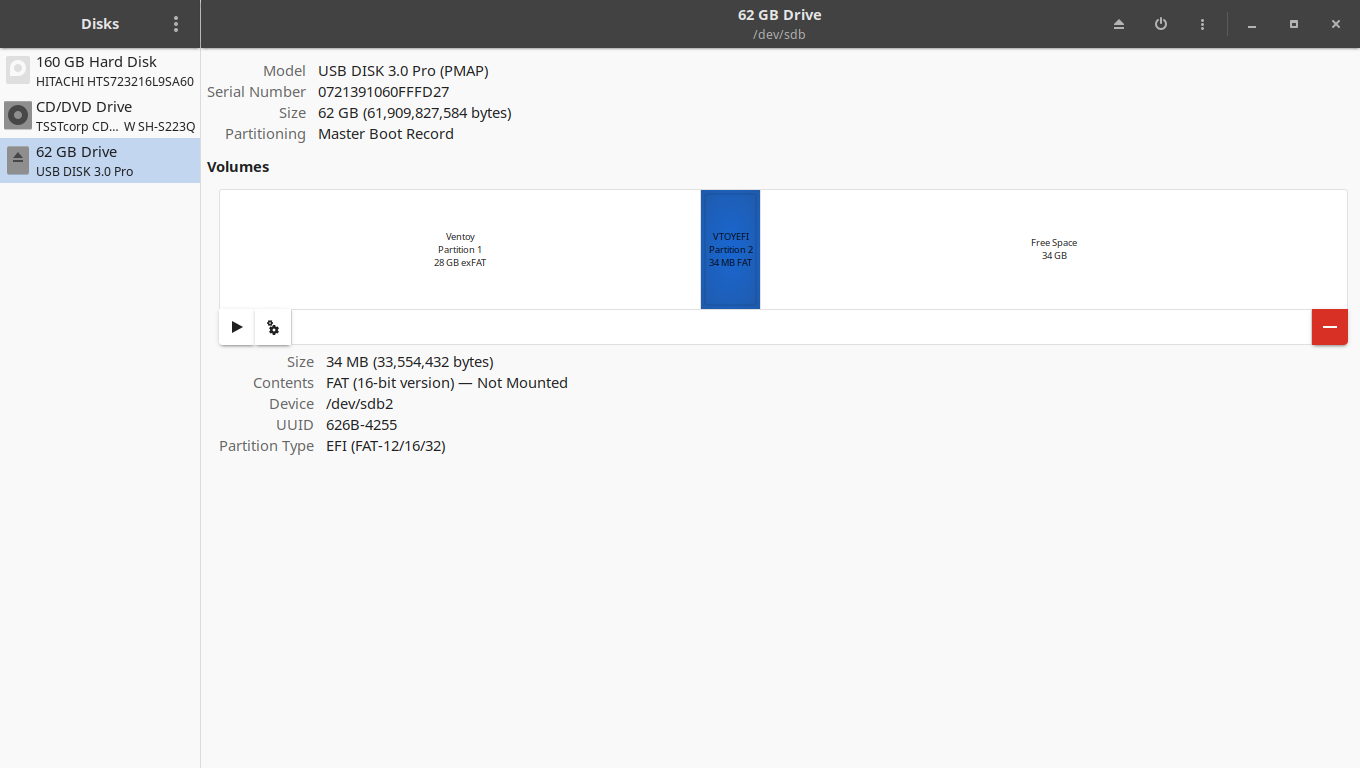Open the Disks application menu

tap(176, 24)
